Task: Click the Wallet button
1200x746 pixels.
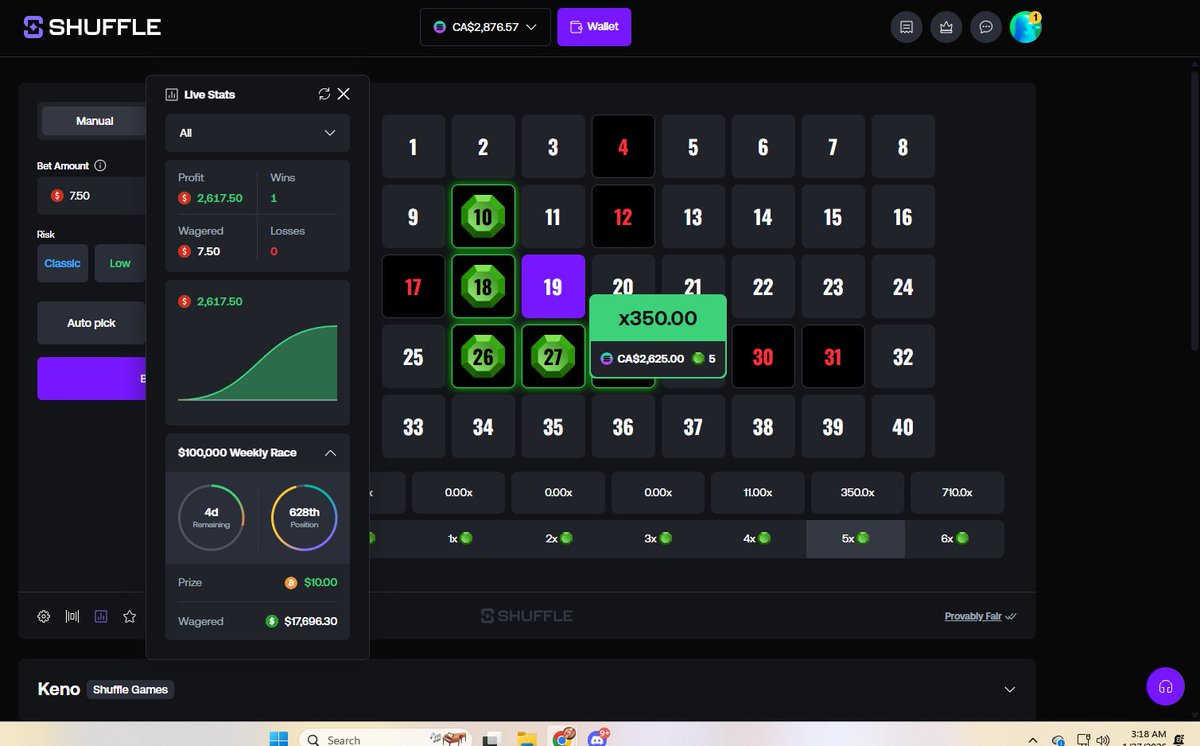Action: point(594,27)
